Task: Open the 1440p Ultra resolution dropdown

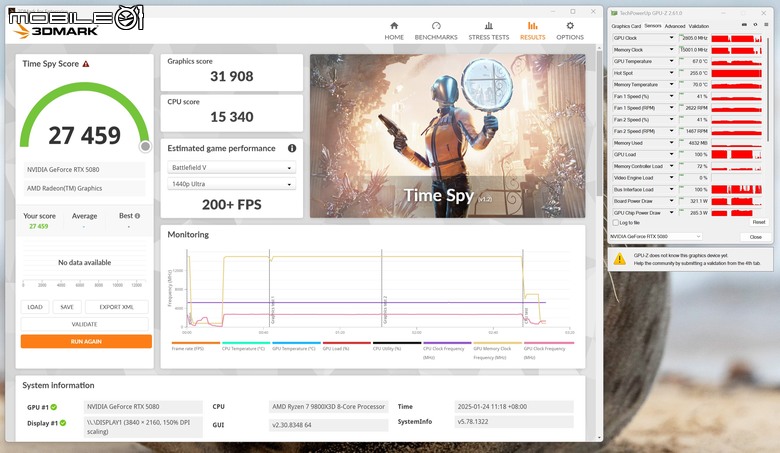Action: coord(232,184)
